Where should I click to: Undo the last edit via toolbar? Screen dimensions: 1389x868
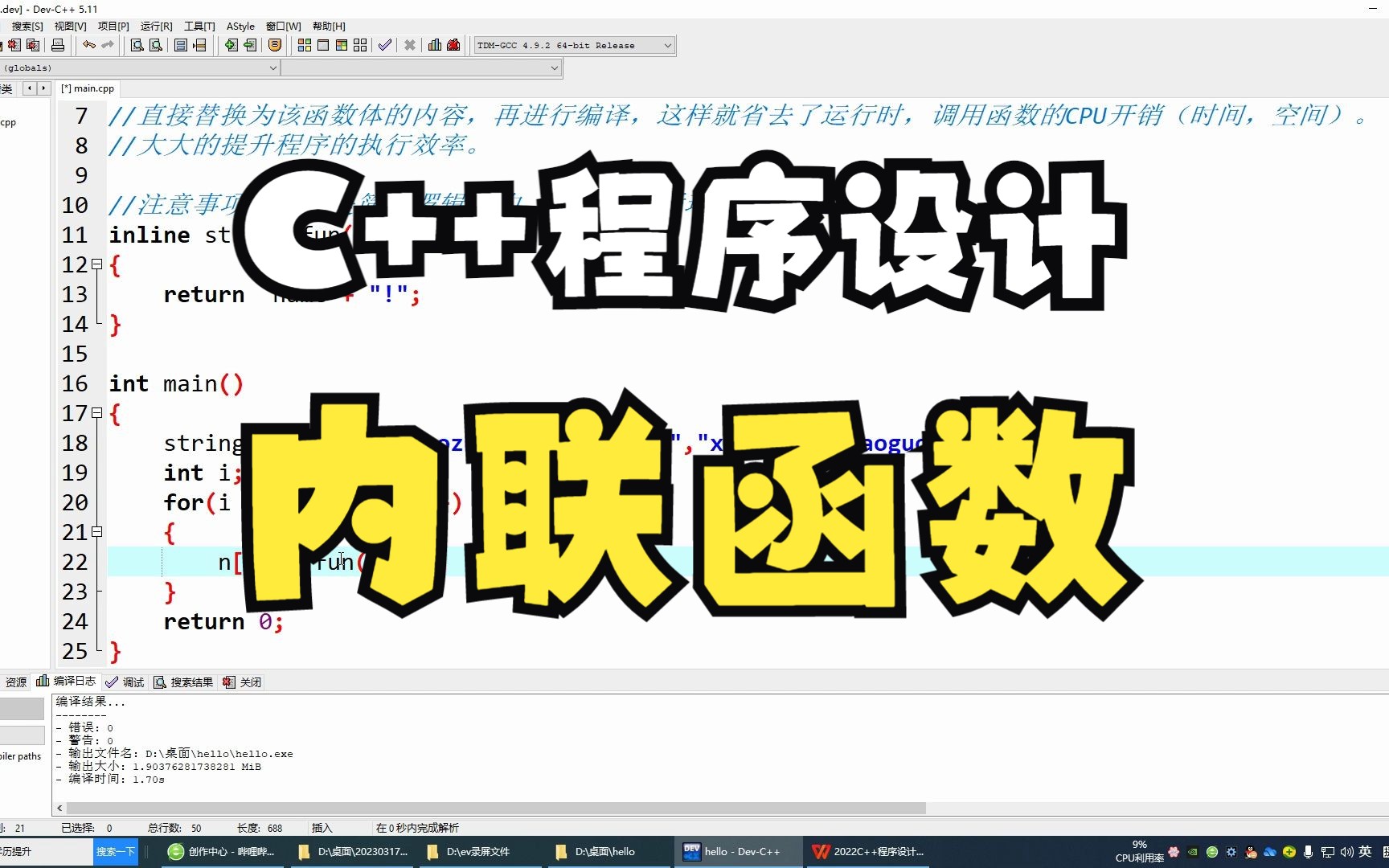(89, 45)
